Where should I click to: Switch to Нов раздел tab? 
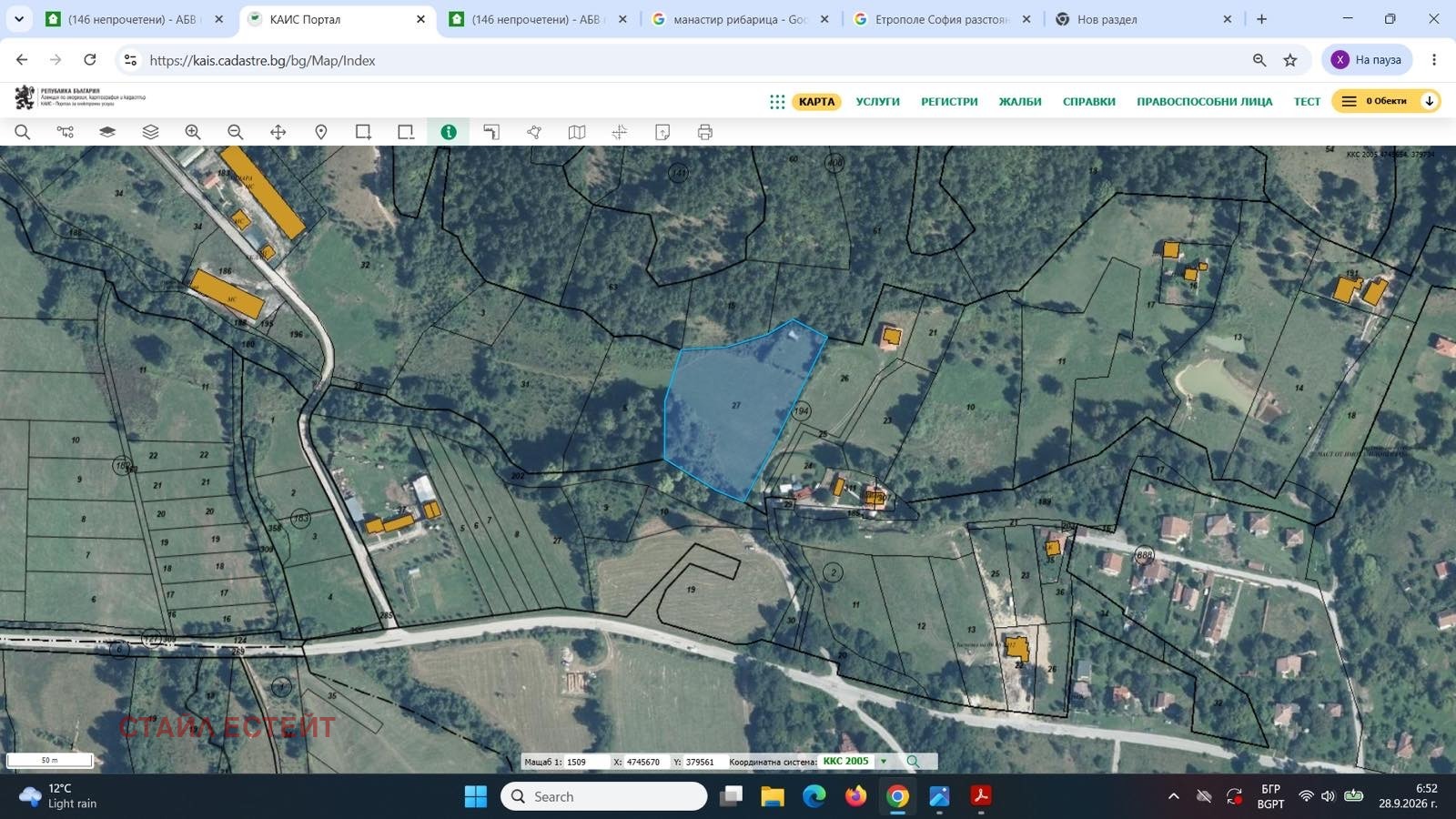(1143, 19)
